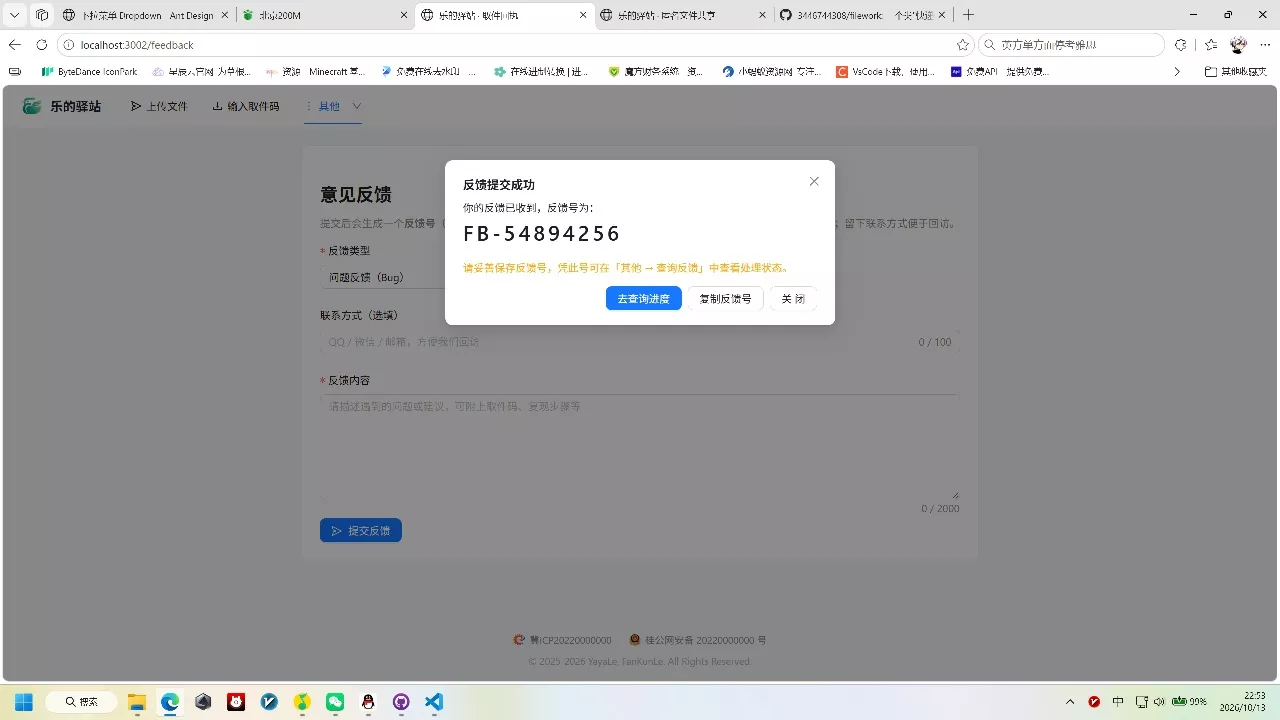
Task: Open the ByteDance IconPark bookmark
Action: [x=89, y=72]
